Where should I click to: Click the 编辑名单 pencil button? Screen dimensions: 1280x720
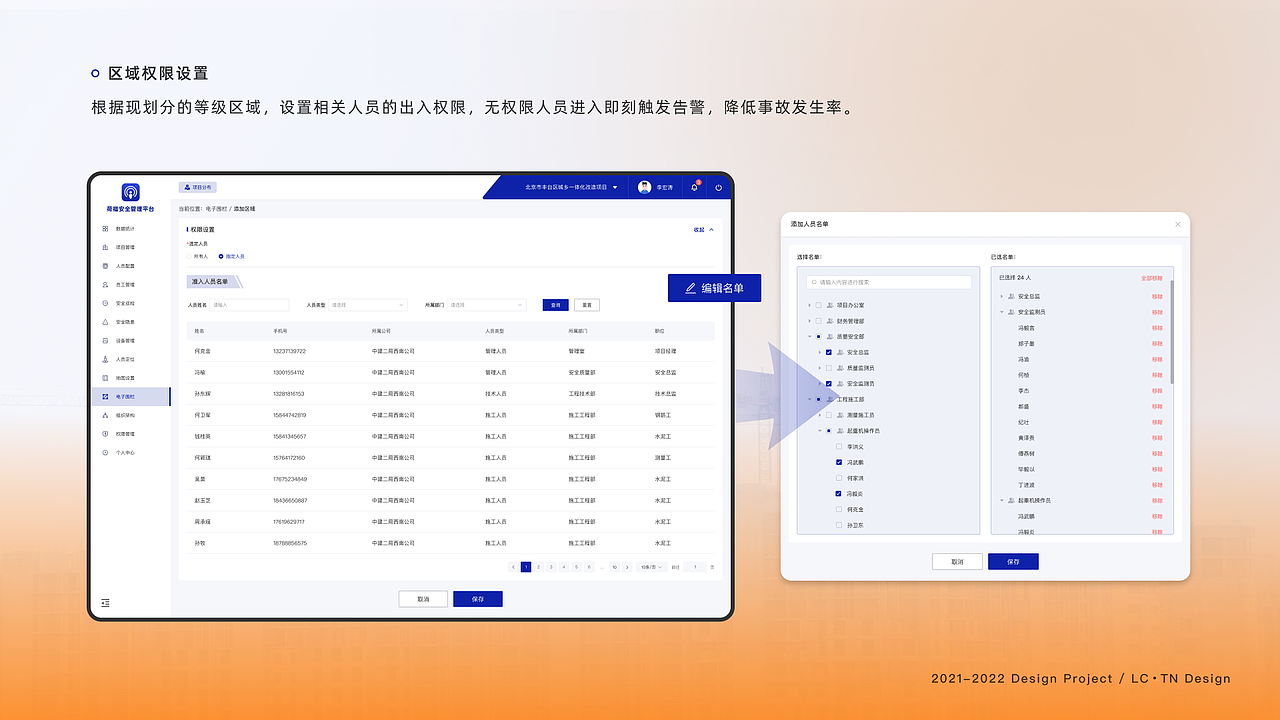(x=714, y=288)
